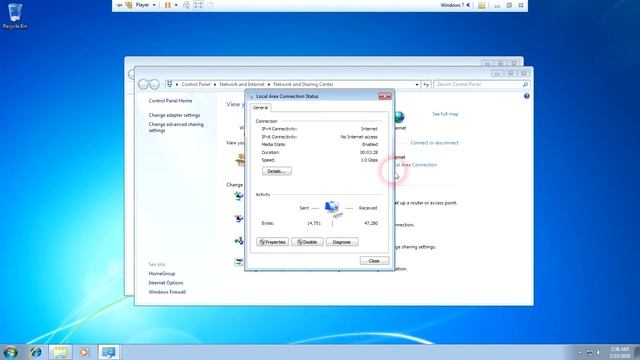Enter full screen mode in VMware Player

pyautogui.click(x=198, y=5)
